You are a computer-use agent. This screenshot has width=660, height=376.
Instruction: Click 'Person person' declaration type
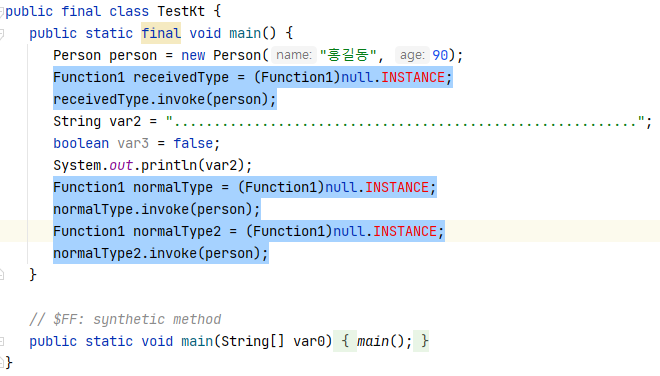tap(77, 56)
